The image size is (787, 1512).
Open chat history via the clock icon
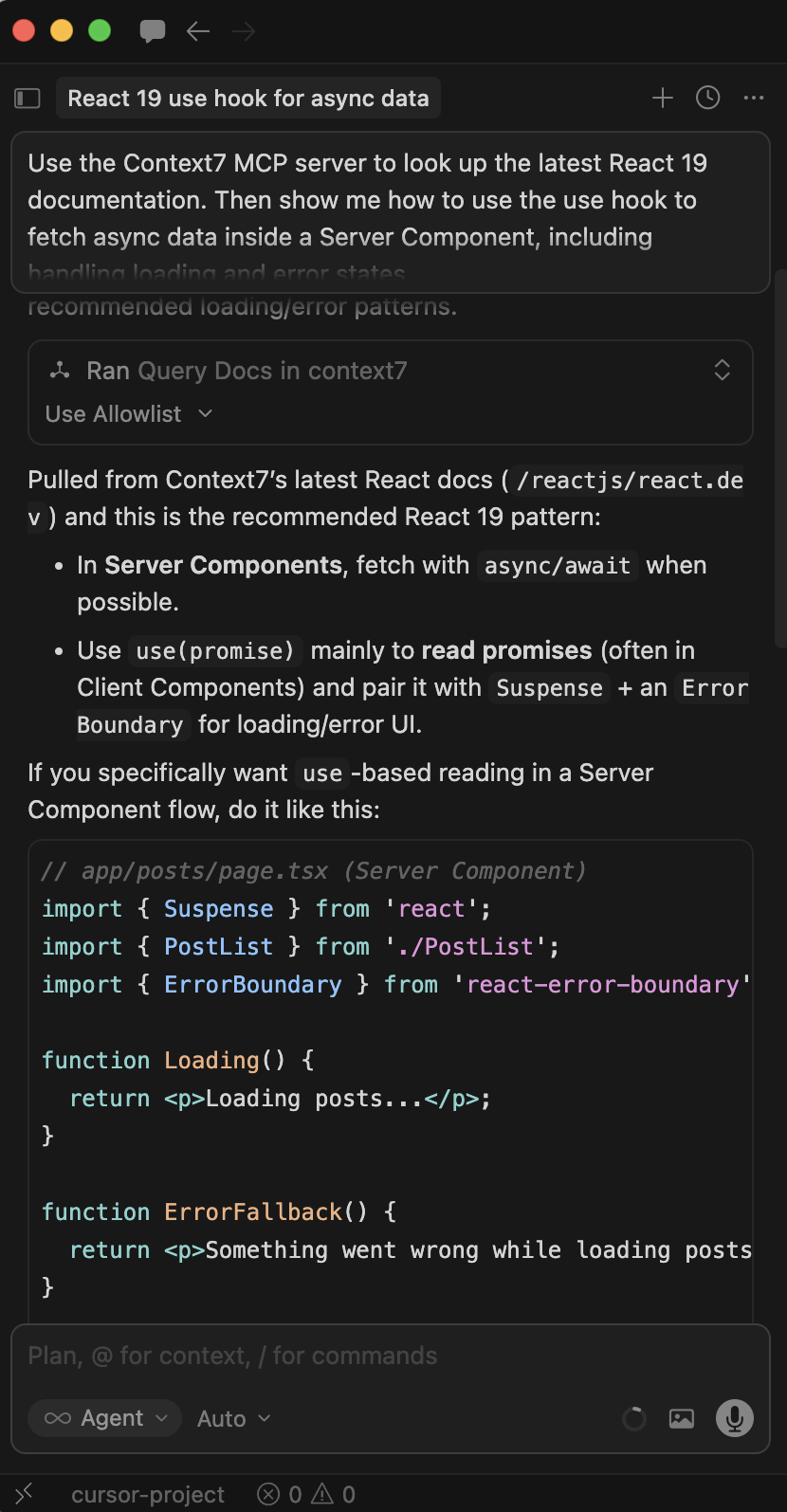[x=707, y=98]
